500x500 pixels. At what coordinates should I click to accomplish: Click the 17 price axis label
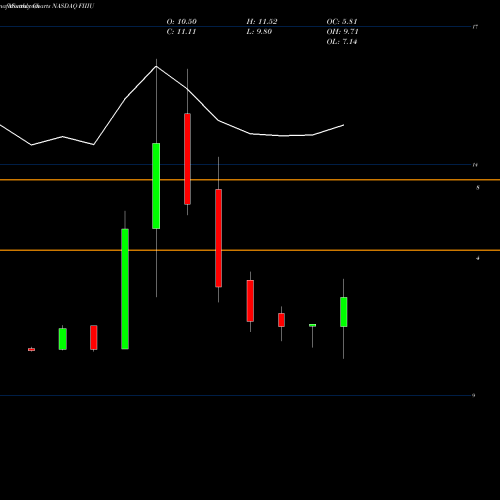coord(475,27)
